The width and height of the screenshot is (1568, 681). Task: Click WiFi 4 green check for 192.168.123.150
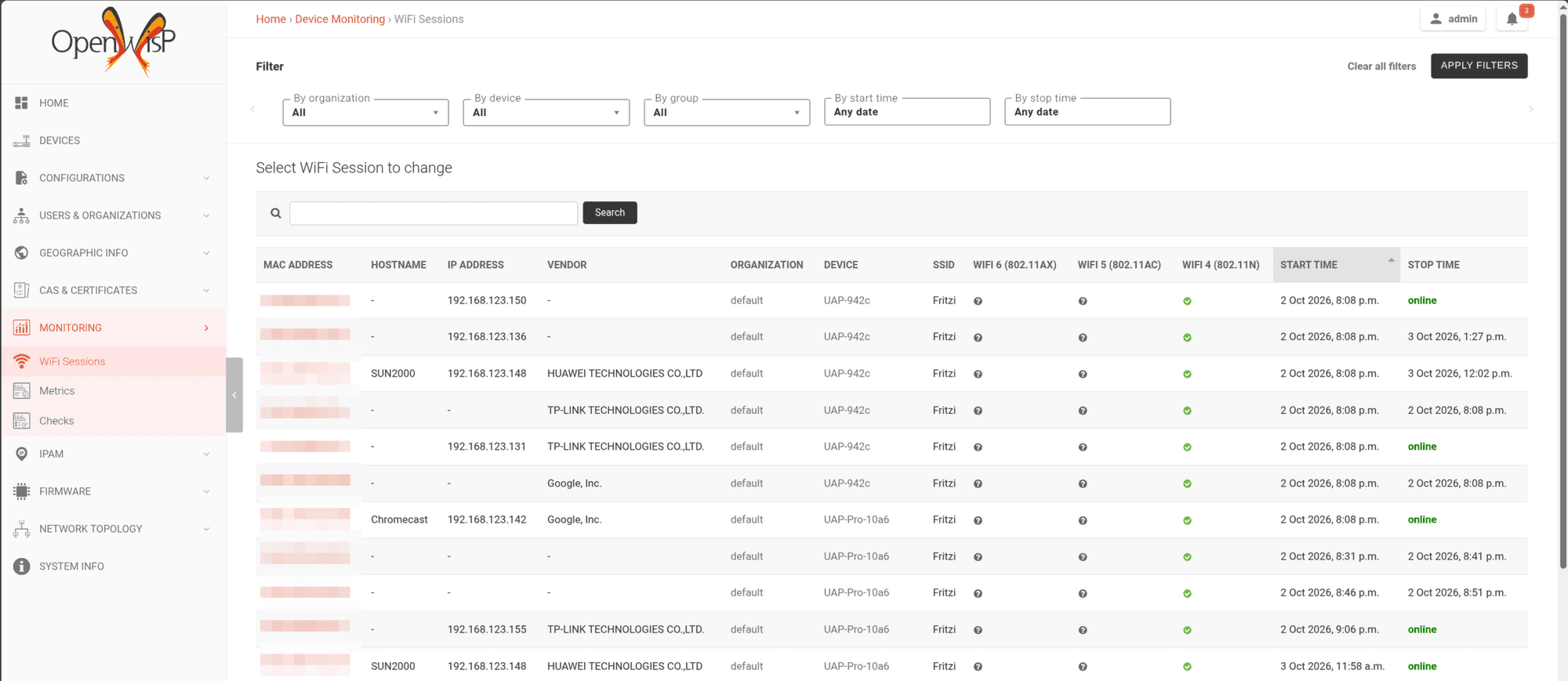click(x=1187, y=301)
